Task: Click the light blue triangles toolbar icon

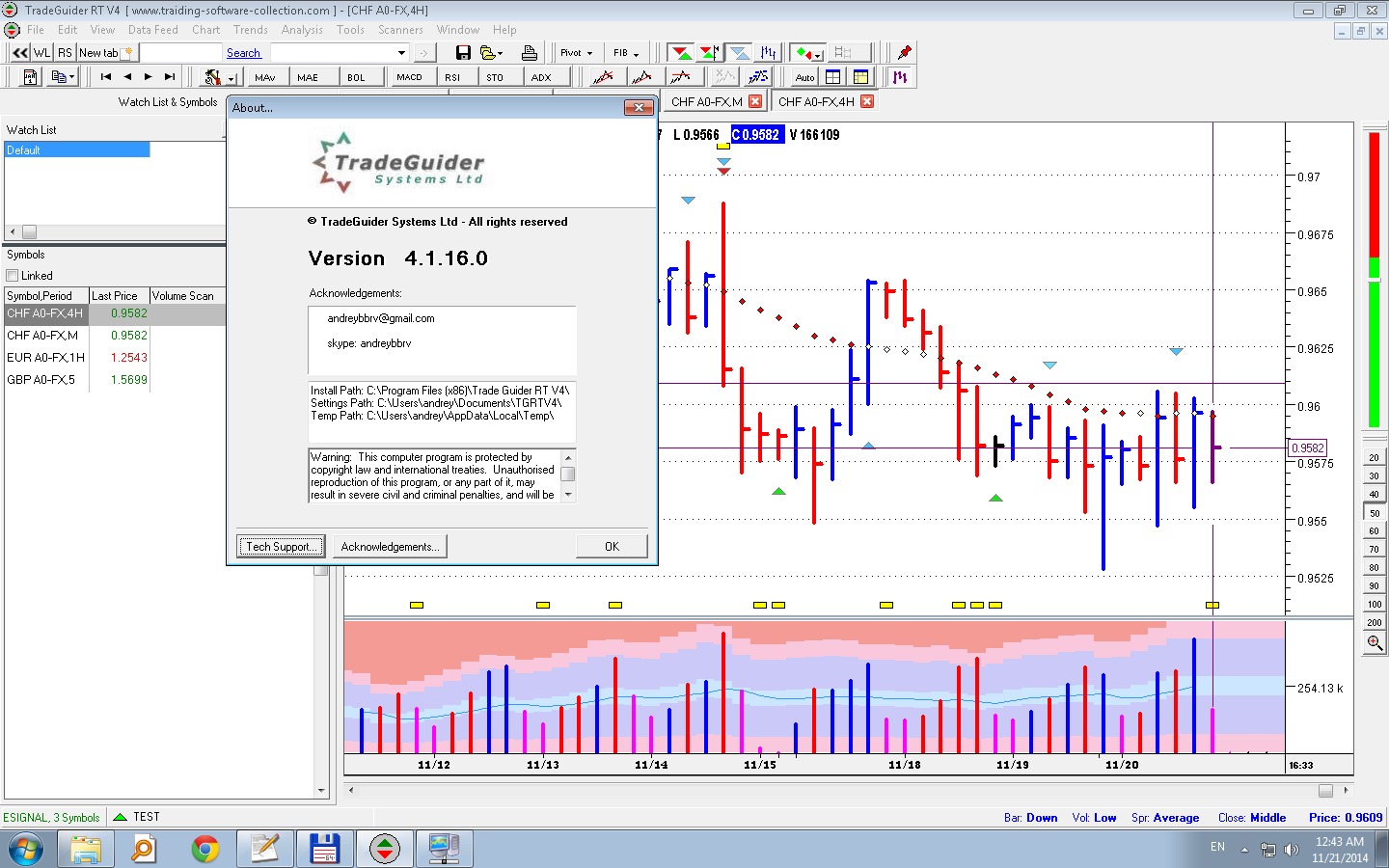Action: coord(739,53)
